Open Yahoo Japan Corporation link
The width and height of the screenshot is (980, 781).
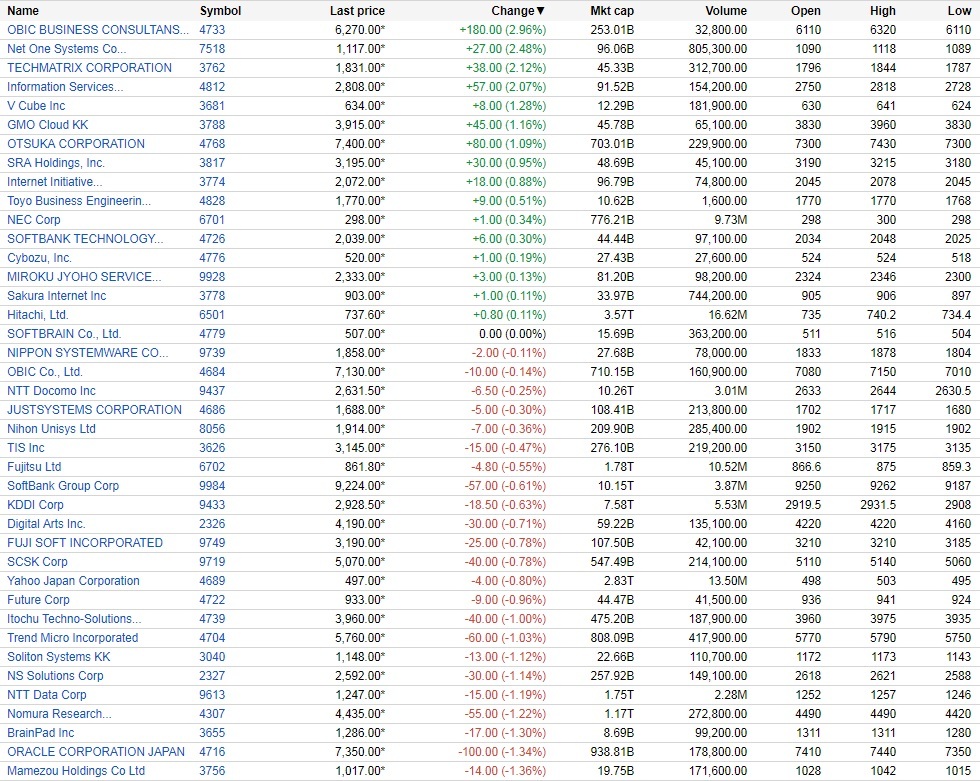coord(73,580)
